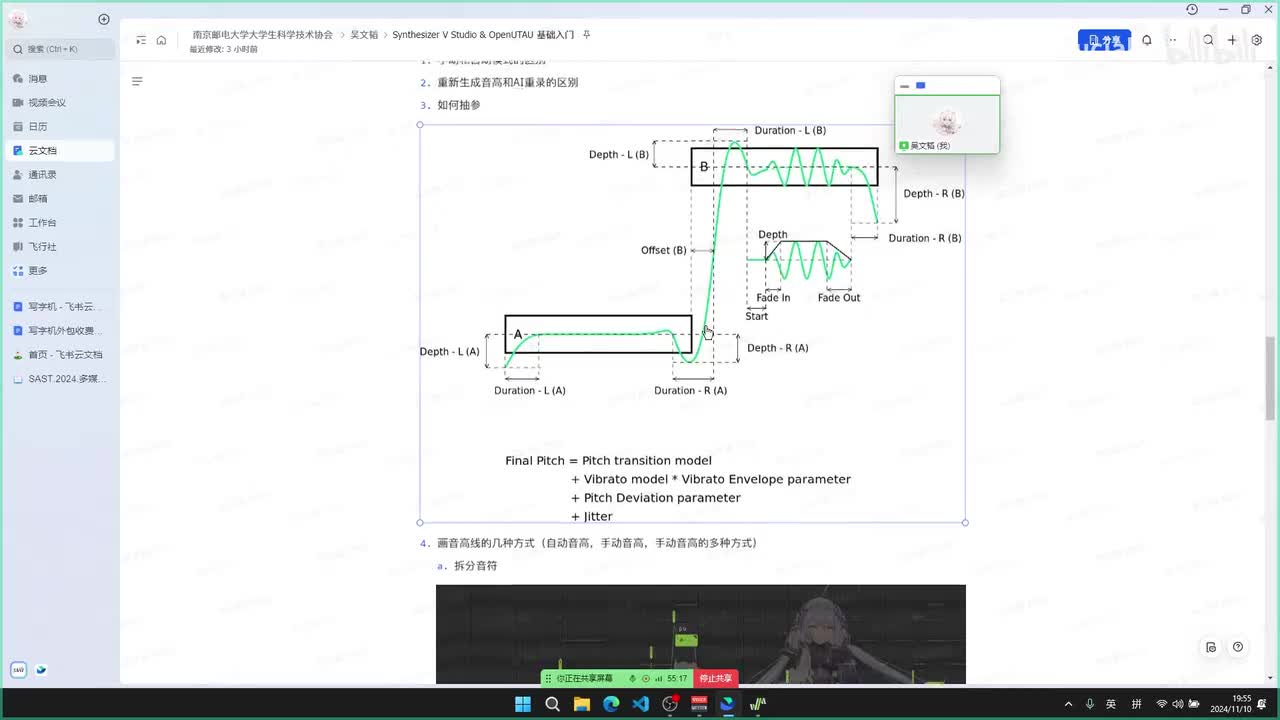Viewport: 1280px width, 720px height.
Task: Open Workplace (工作台) in sidebar
Action: coord(58,222)
